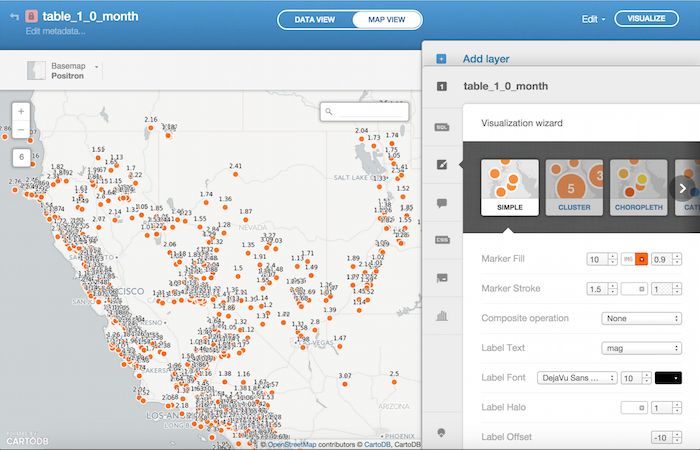Screen dimensions: 700x450
Task: Click Edit metadata link
Action: click(x=55, y=31)
